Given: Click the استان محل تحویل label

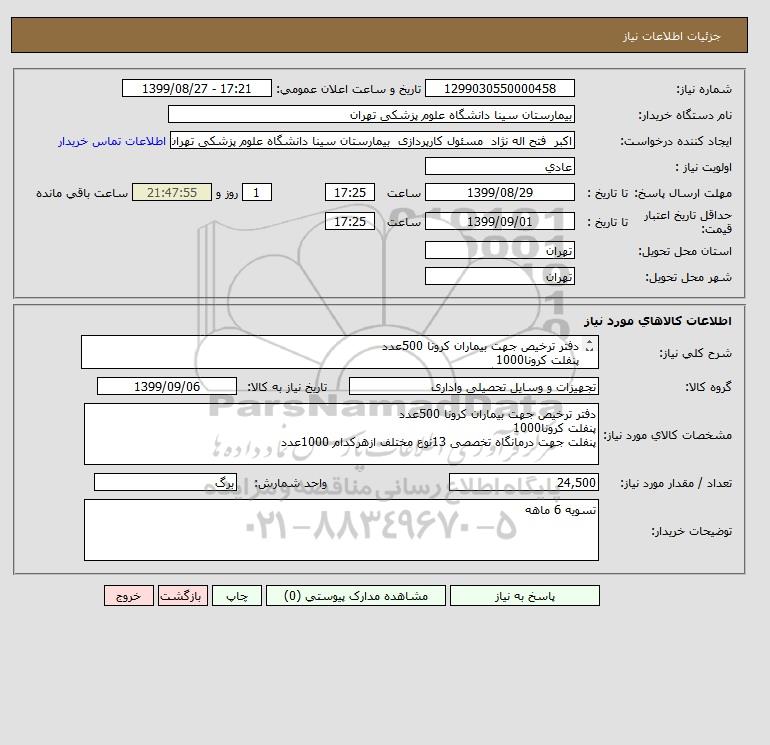Looking at the screenshot, I should [685, 251].
